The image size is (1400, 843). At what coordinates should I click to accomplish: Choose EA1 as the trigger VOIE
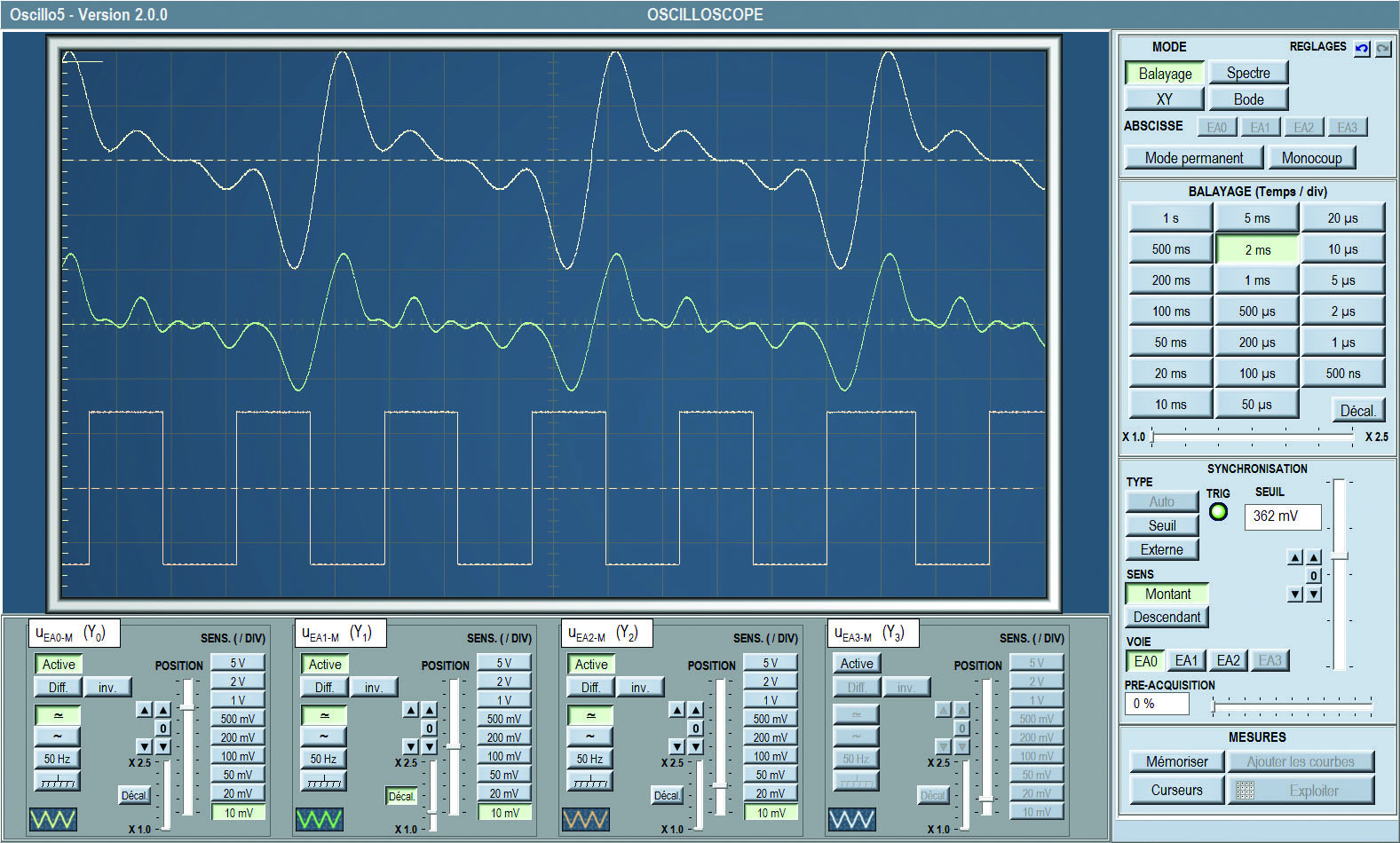(1186, 660)
